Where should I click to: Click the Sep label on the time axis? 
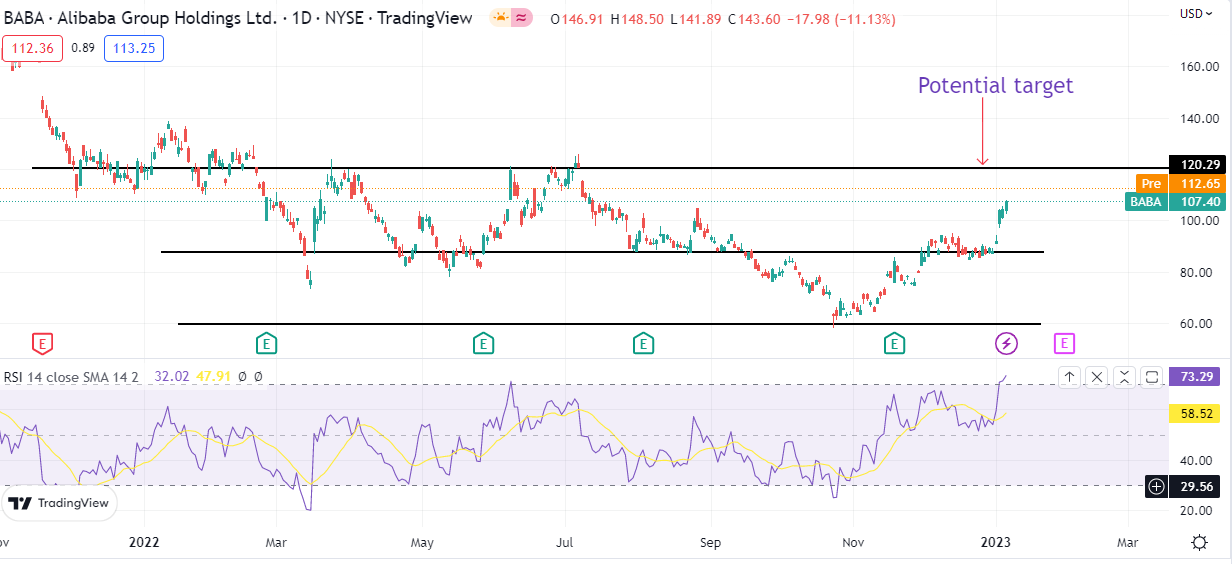[711, 543]
